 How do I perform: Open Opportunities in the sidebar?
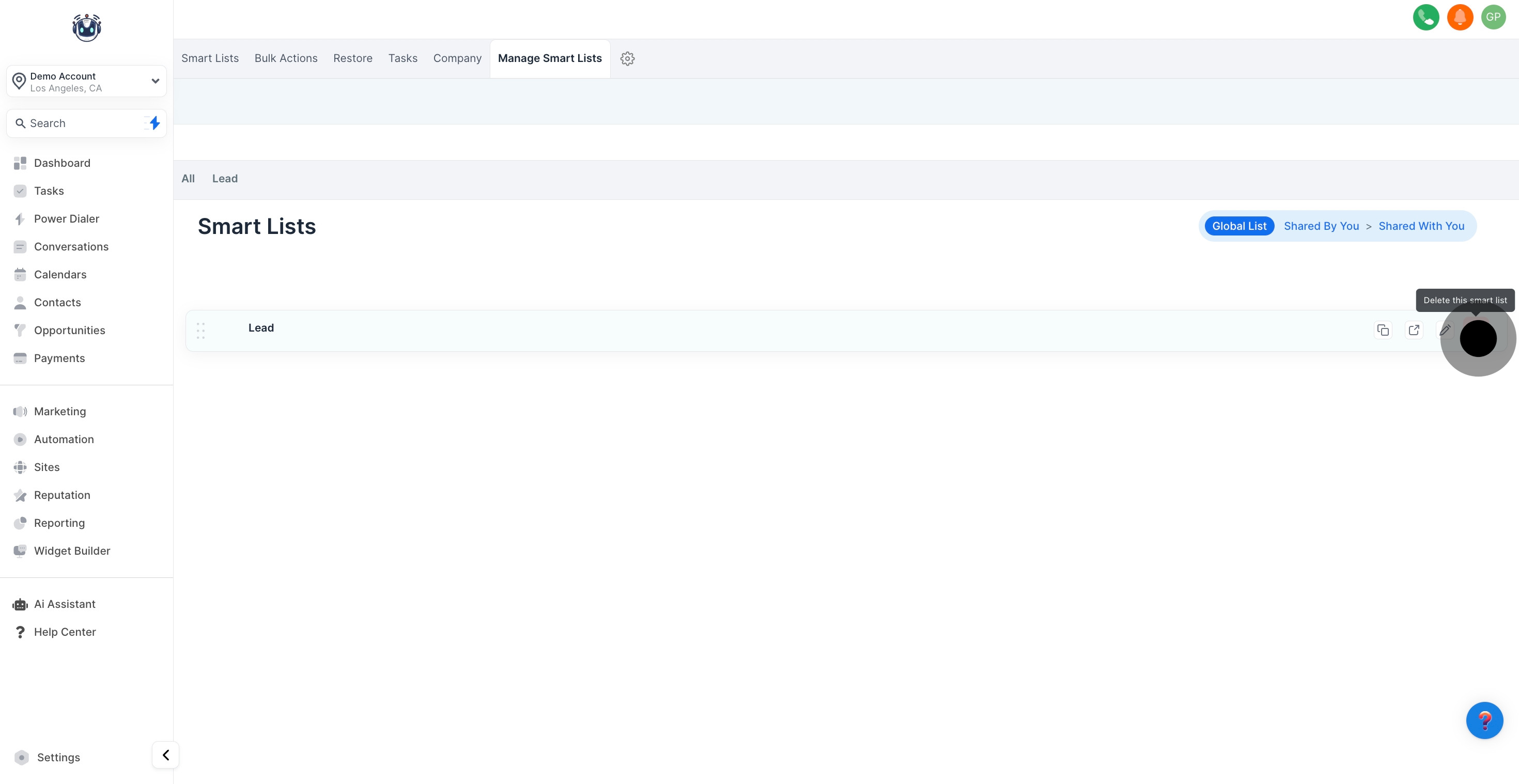tap(70, 331)
